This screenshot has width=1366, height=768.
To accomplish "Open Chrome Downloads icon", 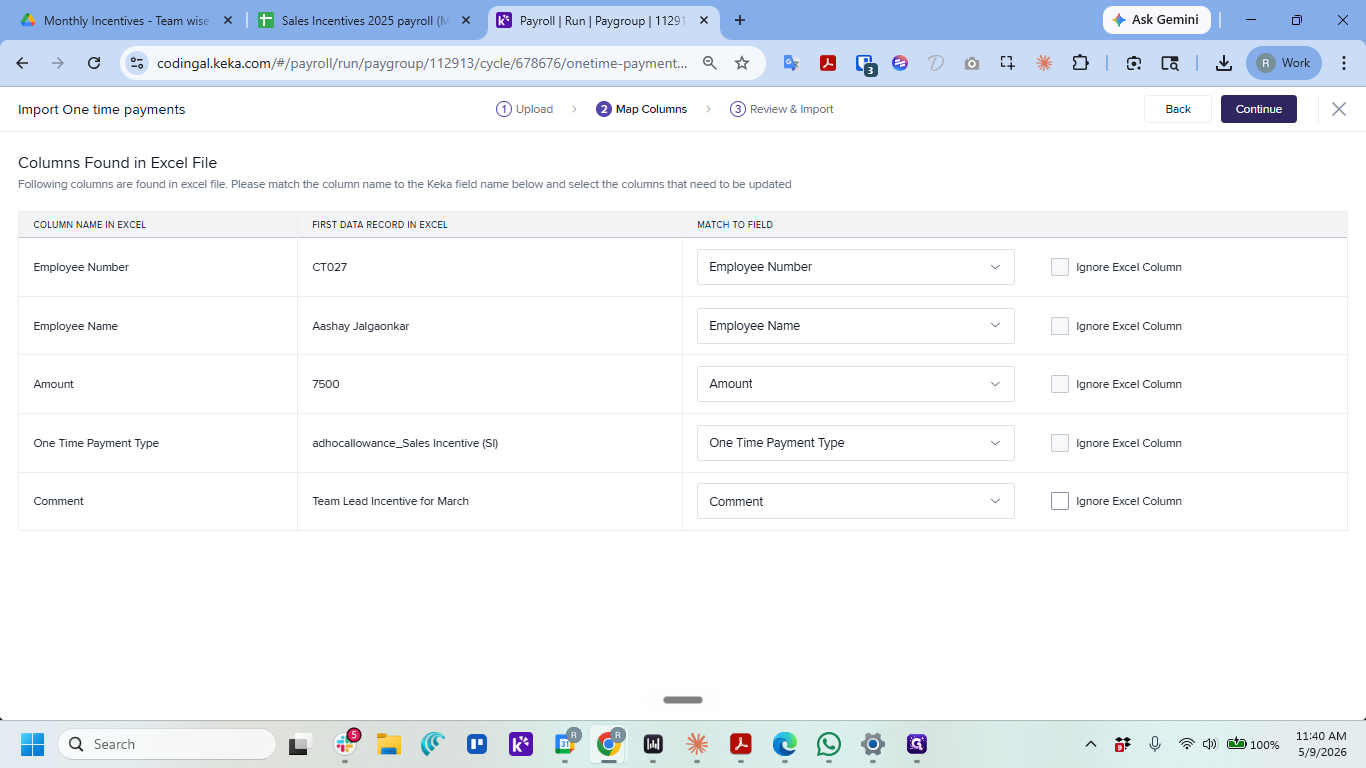I will [1223, 63].
